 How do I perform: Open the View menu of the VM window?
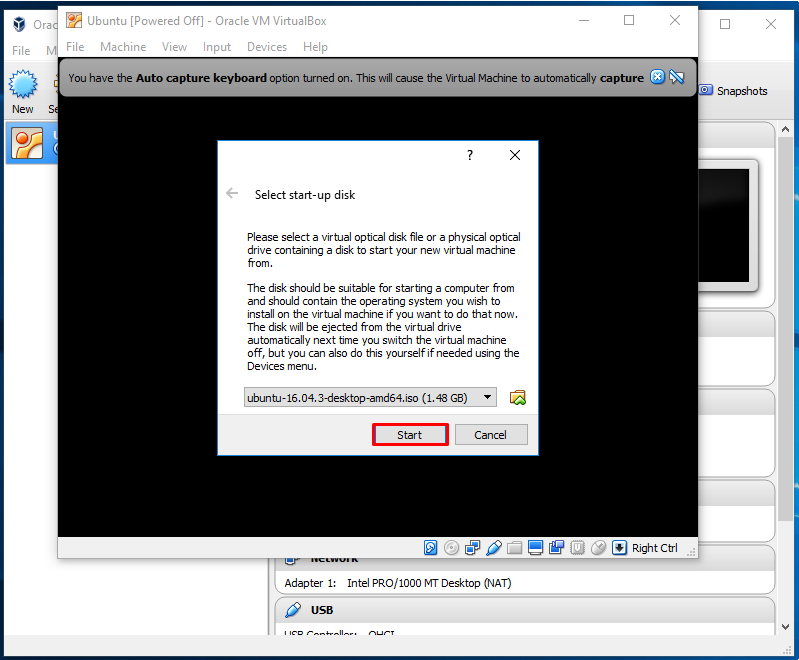[174, 47]
